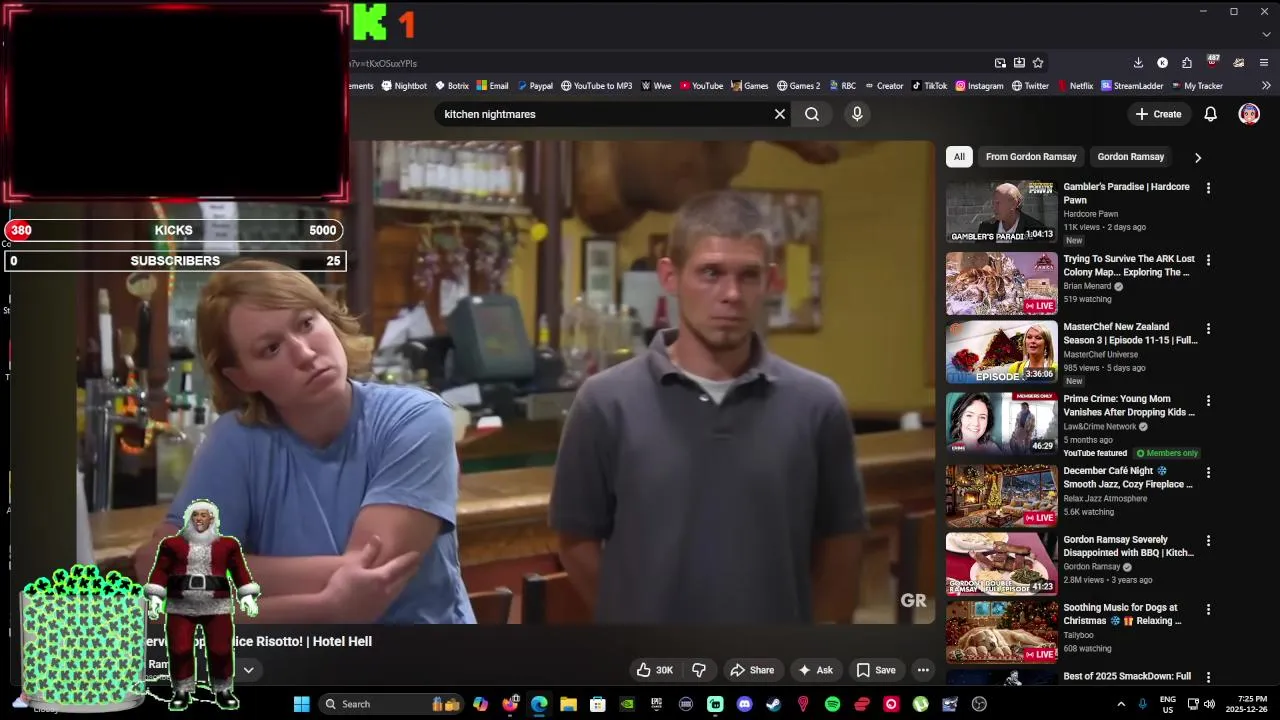Image resolution: width=1280 pixels, height=720 pixels.
Task: Bookmark this page with the star icon
Action: pos(1038,63)
